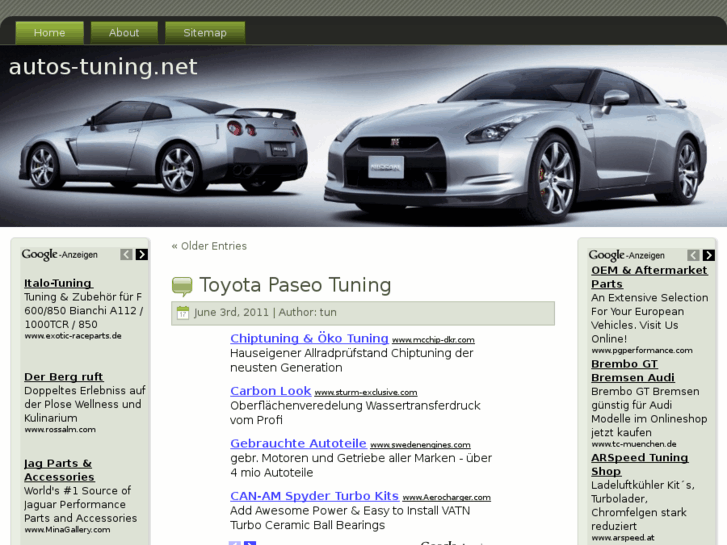Select the Italo-Tuning ad in left sidebar

[x=58, y=283]
